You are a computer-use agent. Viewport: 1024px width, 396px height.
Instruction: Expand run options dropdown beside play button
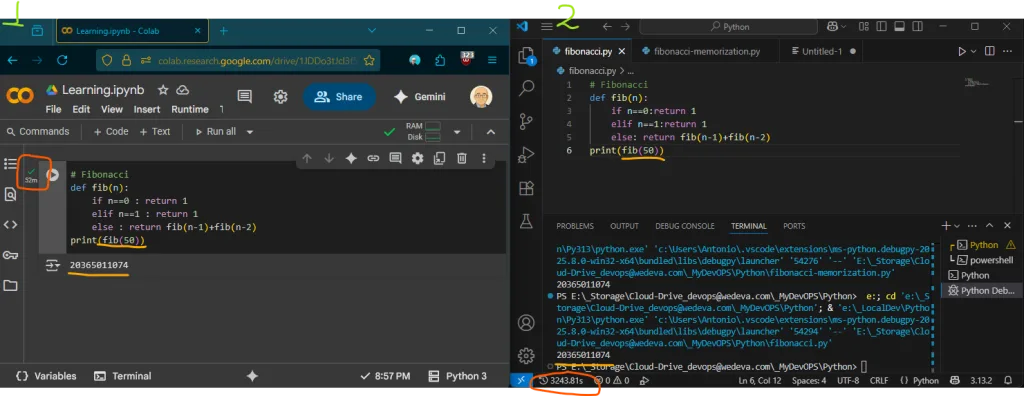[x=974, y=51]
